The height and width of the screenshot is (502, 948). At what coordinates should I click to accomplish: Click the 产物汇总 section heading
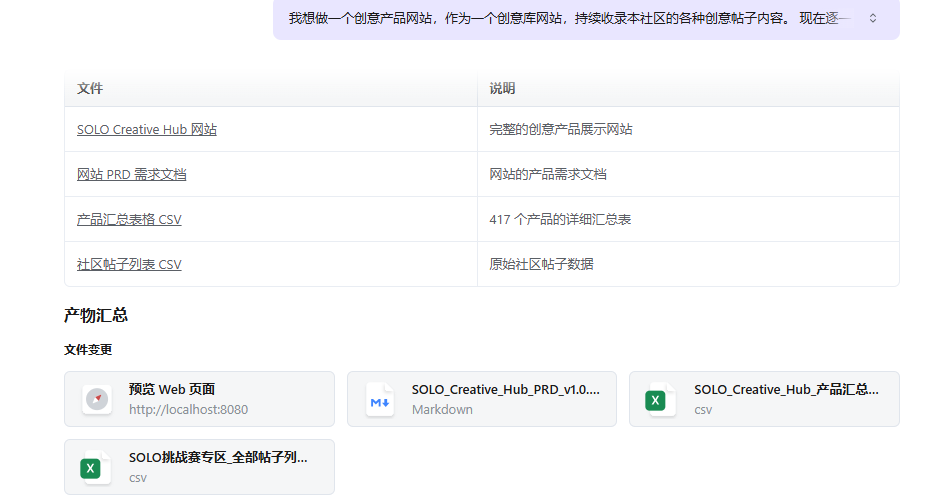click(96, 316)
